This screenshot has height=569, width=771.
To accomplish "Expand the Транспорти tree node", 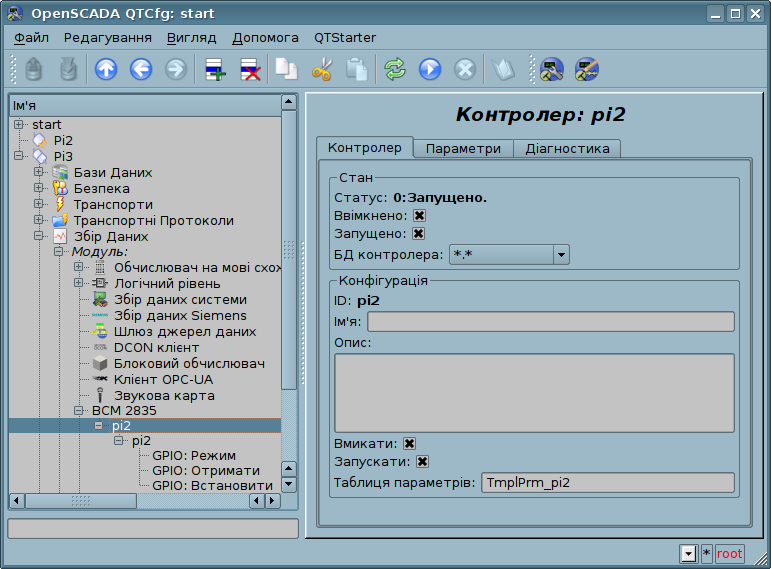I will click(39, 204).
